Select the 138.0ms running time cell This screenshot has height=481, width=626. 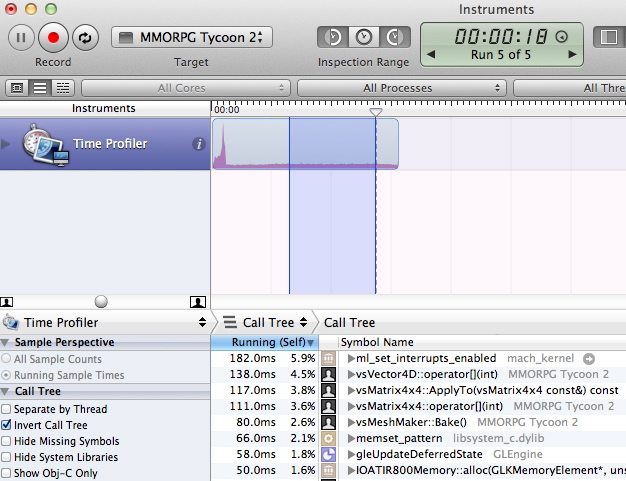252,374
